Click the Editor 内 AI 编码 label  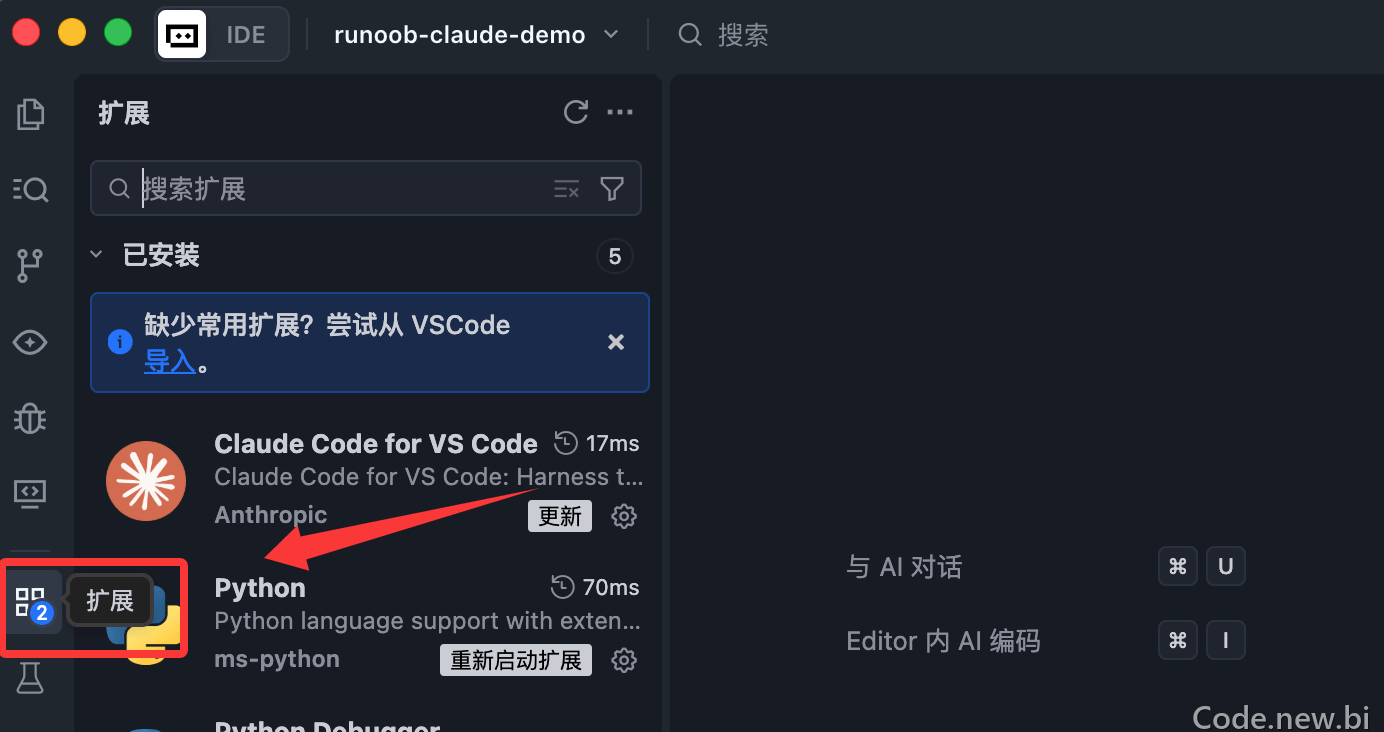[x=943, y=641]
